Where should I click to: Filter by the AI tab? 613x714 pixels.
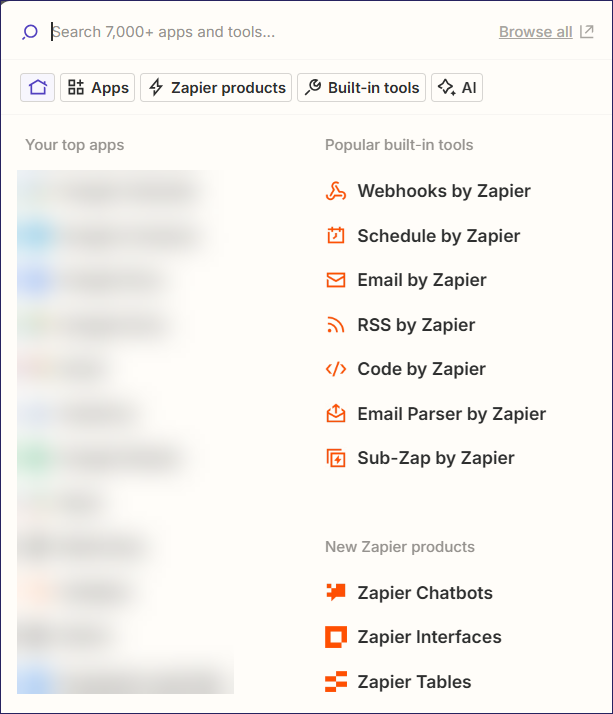(457, 88)
